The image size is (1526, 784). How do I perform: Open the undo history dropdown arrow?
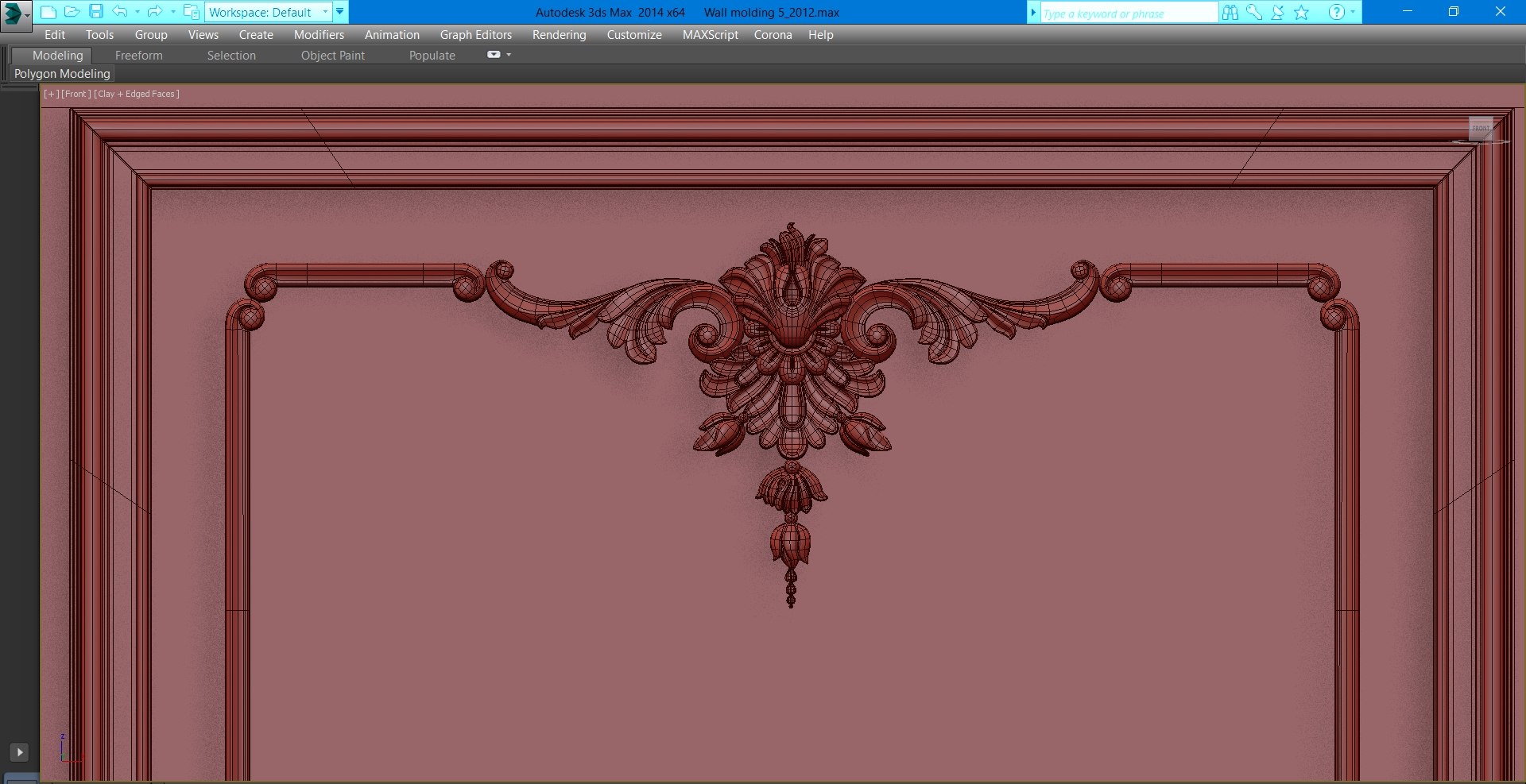pos(137,12)
